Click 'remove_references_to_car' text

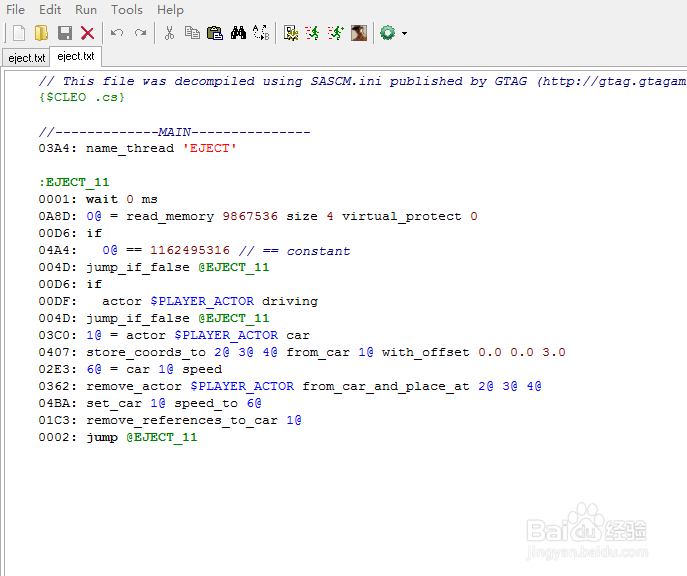pos(182,421)
